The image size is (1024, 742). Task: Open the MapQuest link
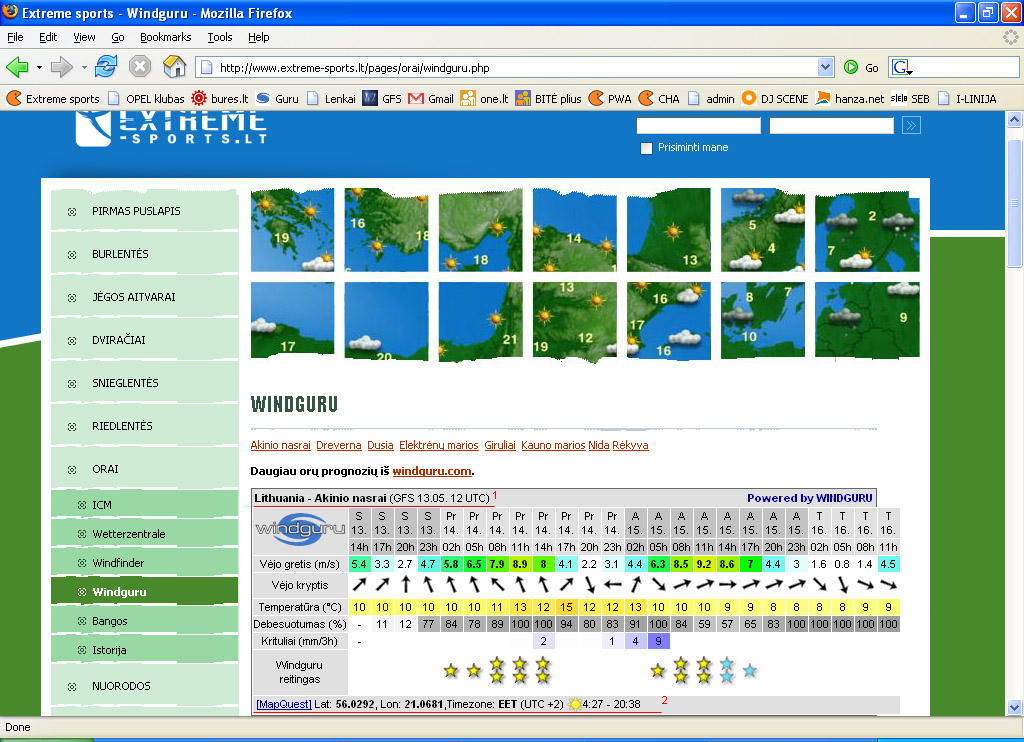click(283, 704)
